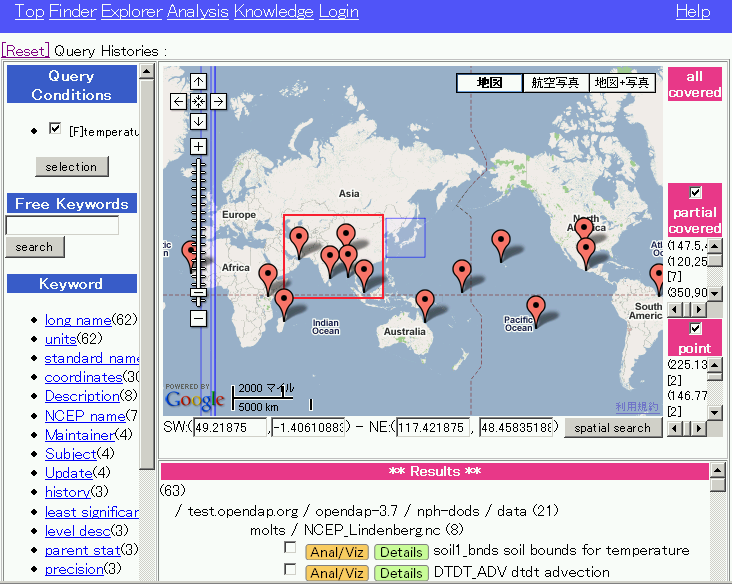Toggle the partial covered checkbox
This screenshot has width=732, height=584.
[695, 193]
